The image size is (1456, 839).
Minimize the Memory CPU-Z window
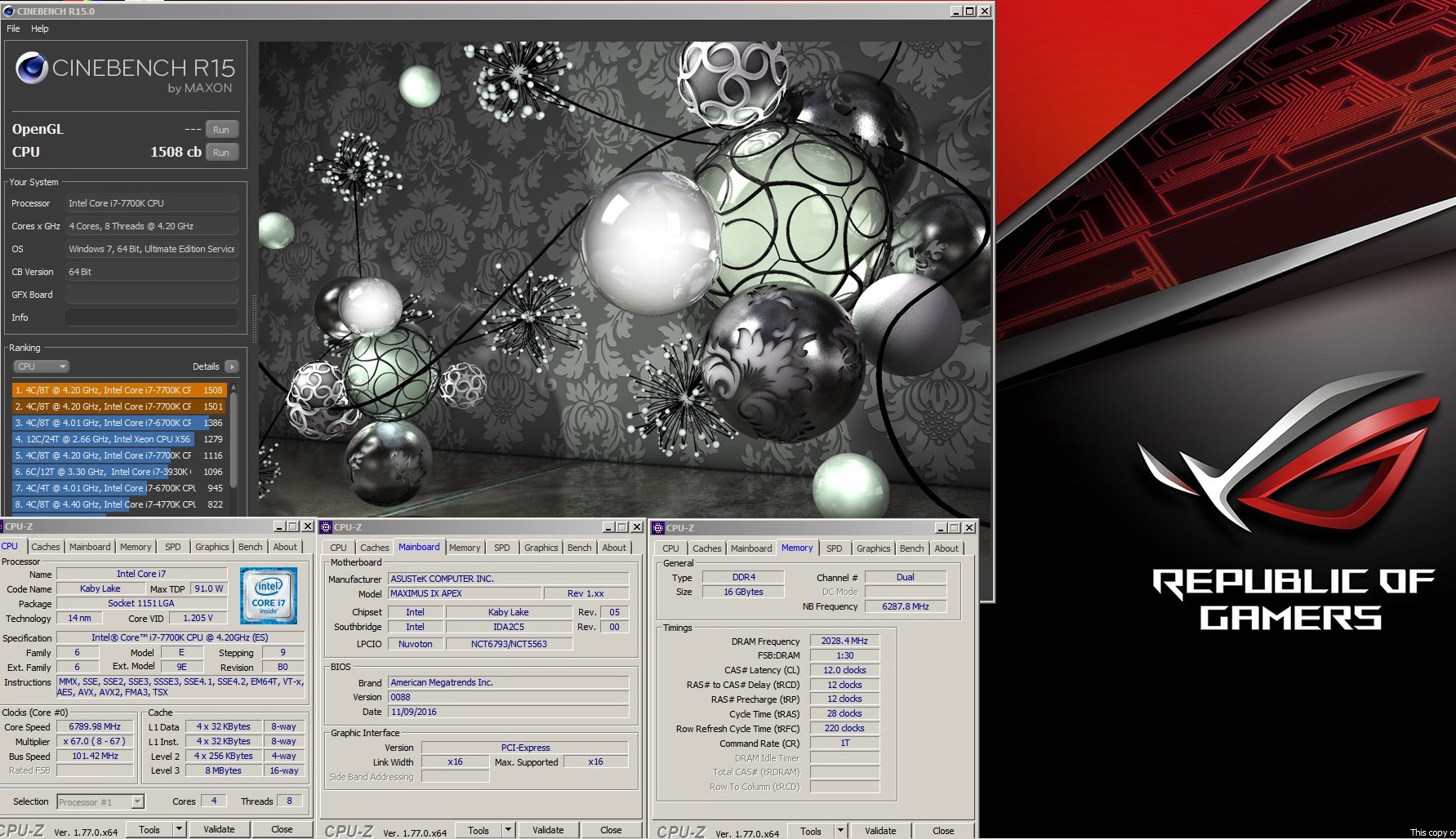pyautogui.click(x=941, y=528)
